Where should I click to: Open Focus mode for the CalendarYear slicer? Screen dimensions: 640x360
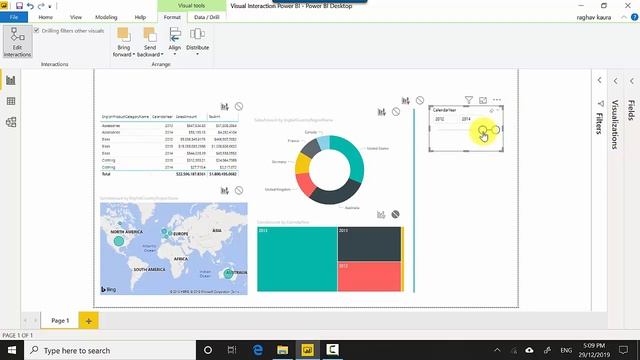tap(483, 100)
